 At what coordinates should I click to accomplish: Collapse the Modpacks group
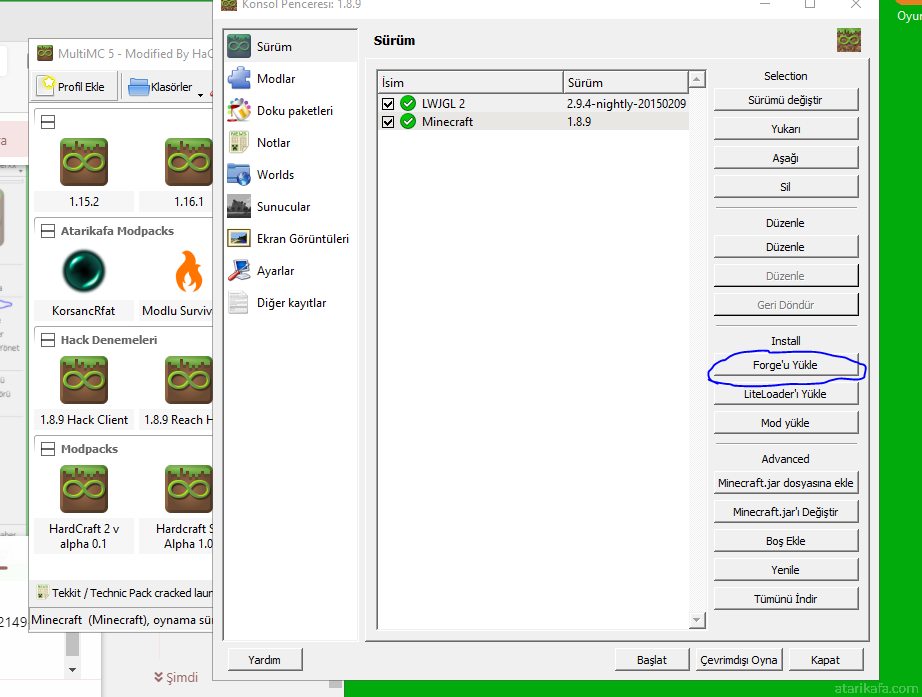point(48,449)
